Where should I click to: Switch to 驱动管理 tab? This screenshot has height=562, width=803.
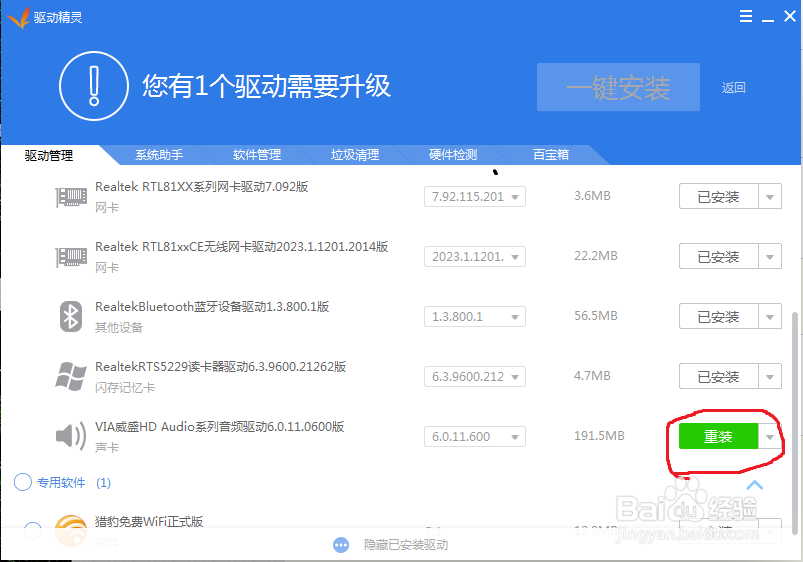click(x=49, y=155)
